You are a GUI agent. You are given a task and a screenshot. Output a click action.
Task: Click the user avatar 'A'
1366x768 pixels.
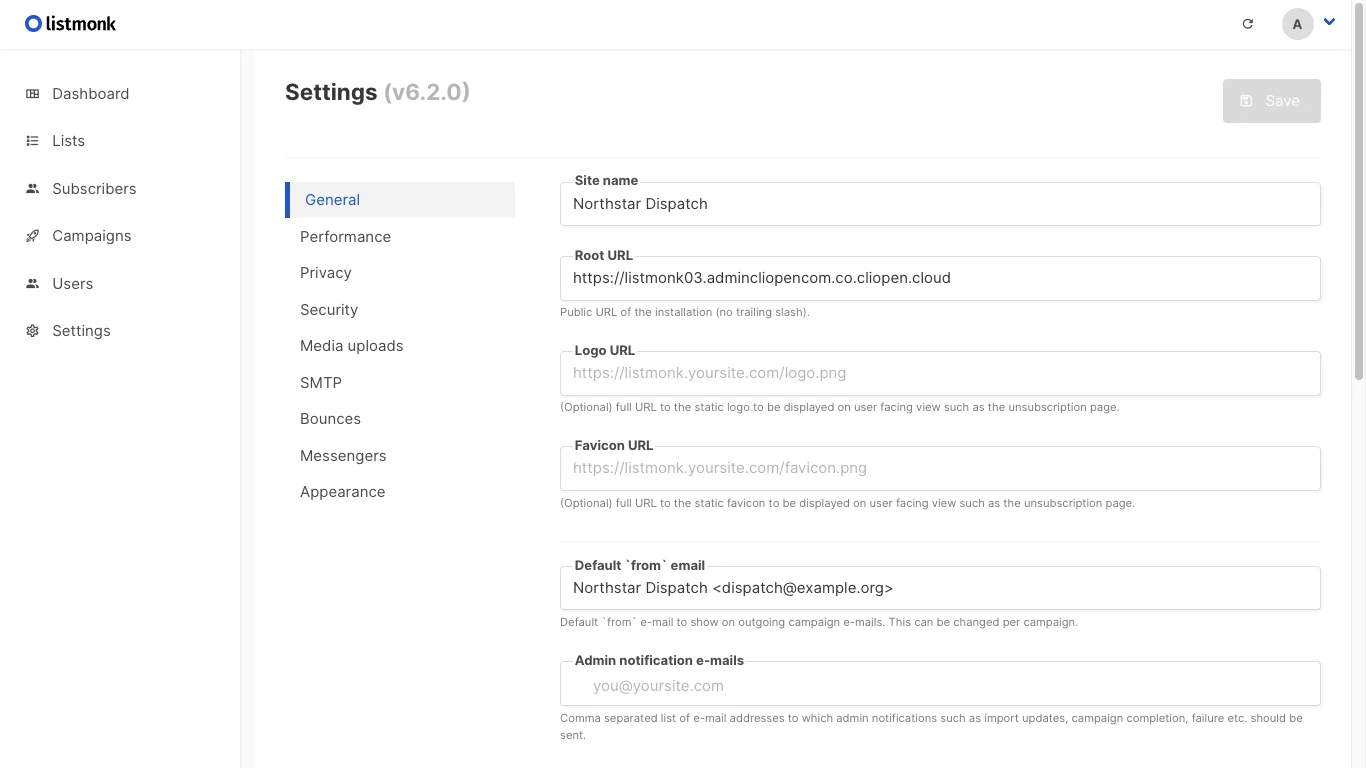coord(1297,24)
